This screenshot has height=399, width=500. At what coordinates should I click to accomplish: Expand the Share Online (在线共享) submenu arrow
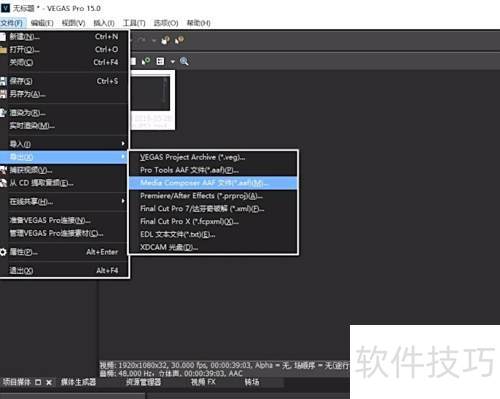[123, 201]
